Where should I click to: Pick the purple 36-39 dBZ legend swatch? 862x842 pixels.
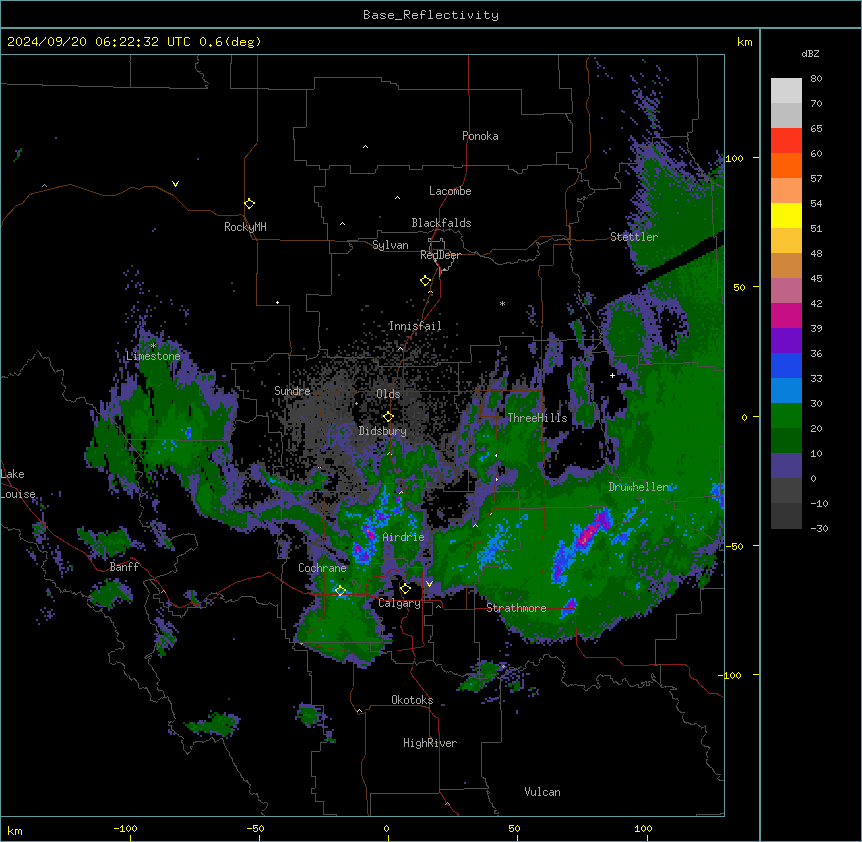point(786,340)
